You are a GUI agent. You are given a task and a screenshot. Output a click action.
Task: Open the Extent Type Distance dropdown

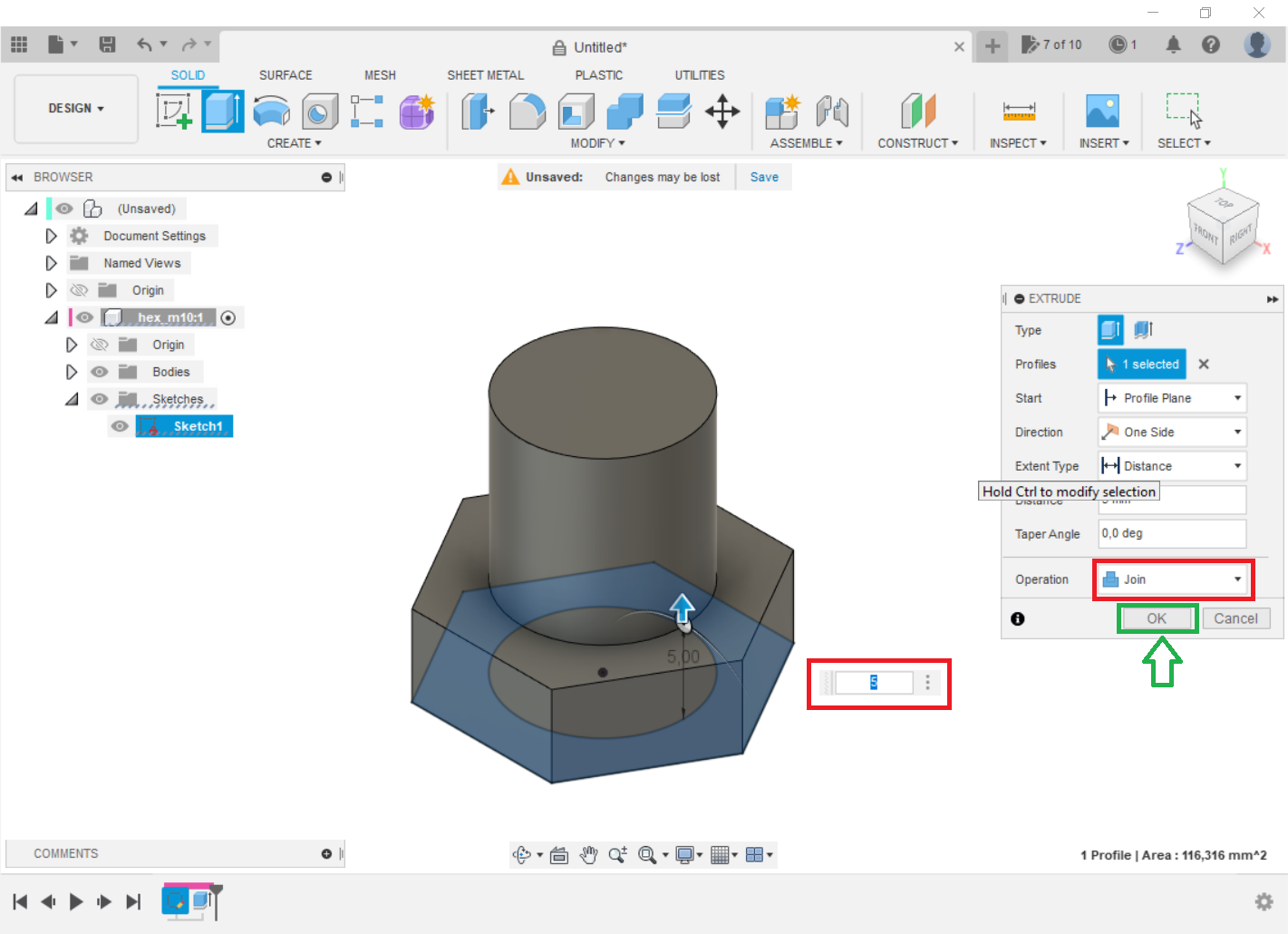pyautogui.click(x=1171, y=466)
